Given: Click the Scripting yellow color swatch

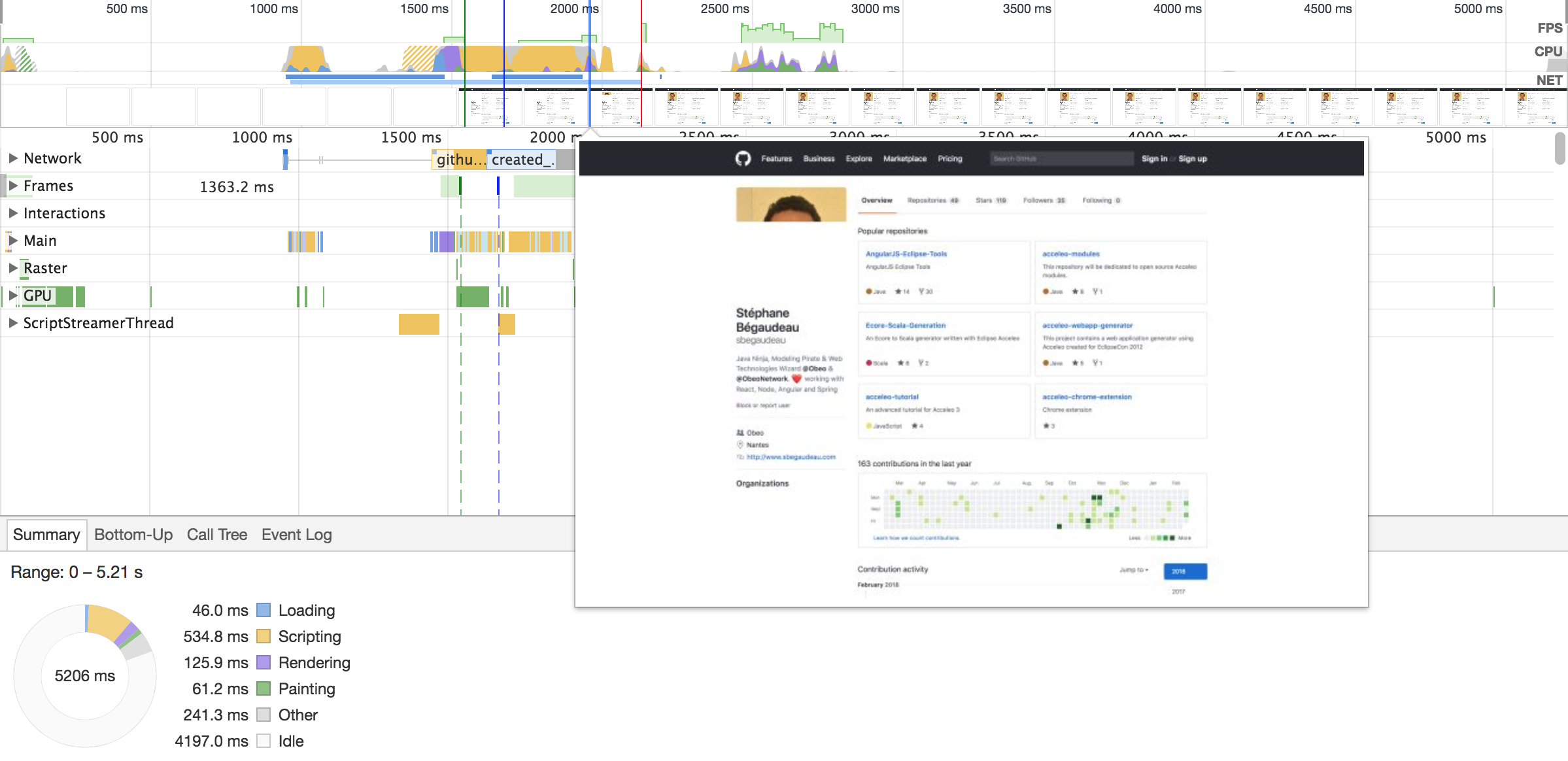Looking at the screenshot, I should click(x=264, y=637).
